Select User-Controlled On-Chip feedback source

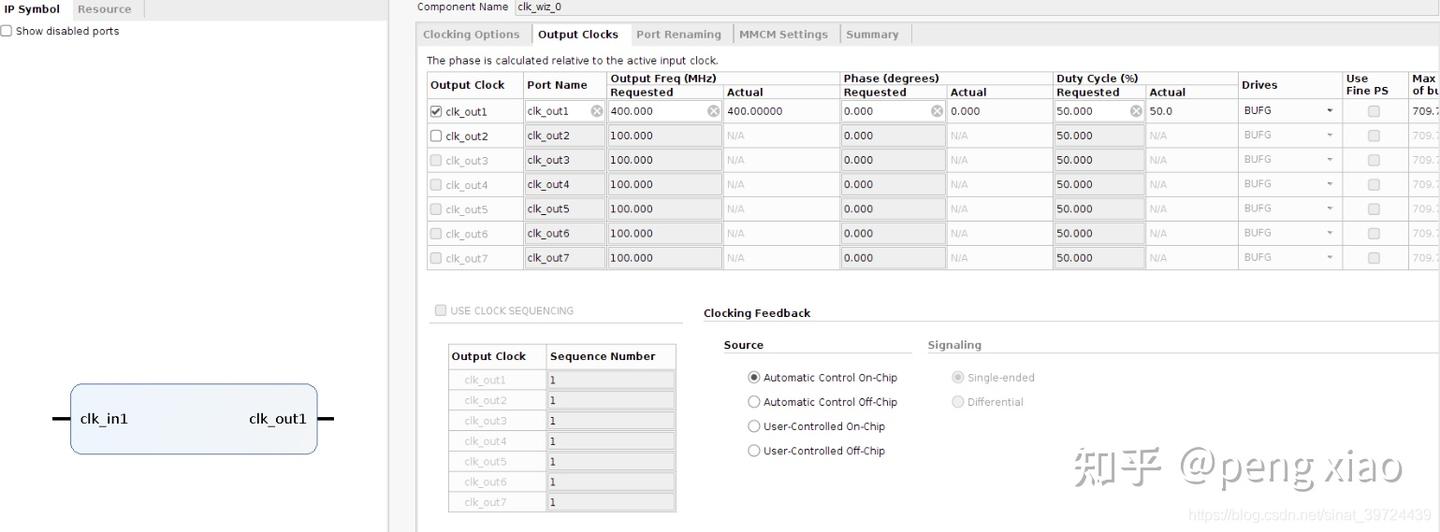(754, 426)
